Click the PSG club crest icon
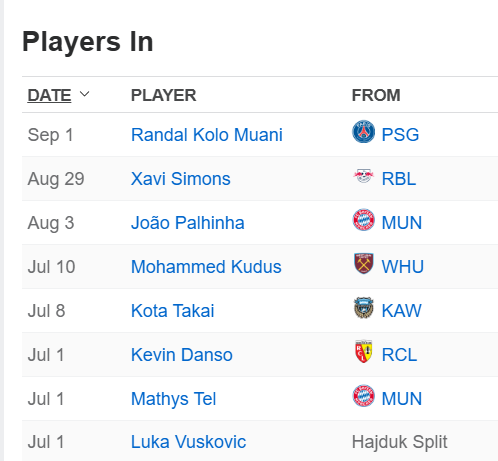 [363, 132]
